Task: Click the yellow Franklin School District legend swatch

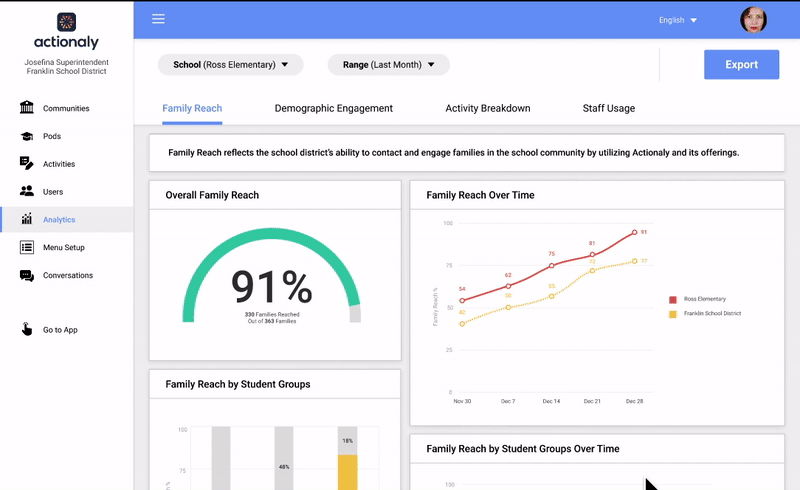Action: [x=672, y=314]
